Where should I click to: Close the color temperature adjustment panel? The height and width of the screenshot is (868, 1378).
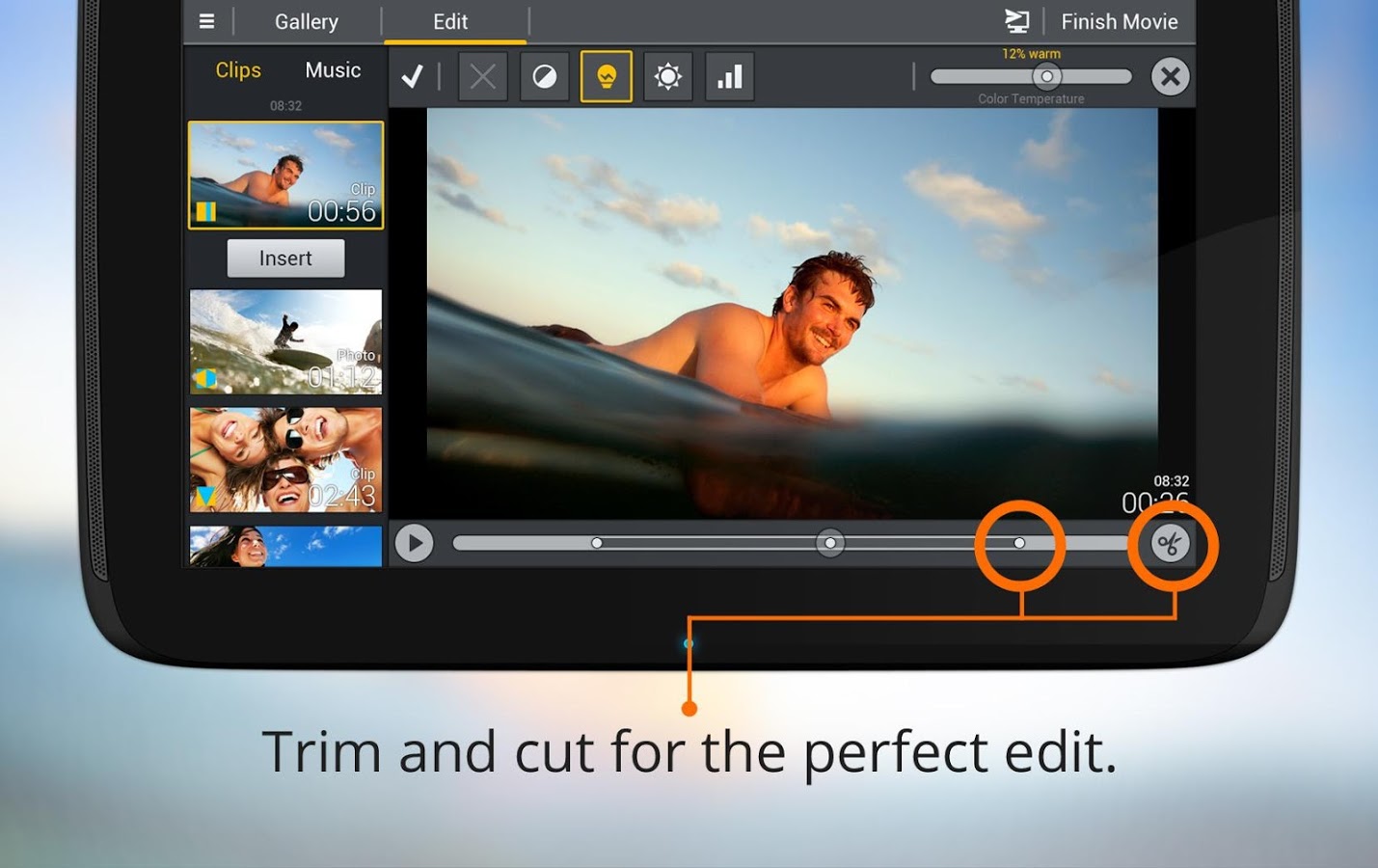1170,76
